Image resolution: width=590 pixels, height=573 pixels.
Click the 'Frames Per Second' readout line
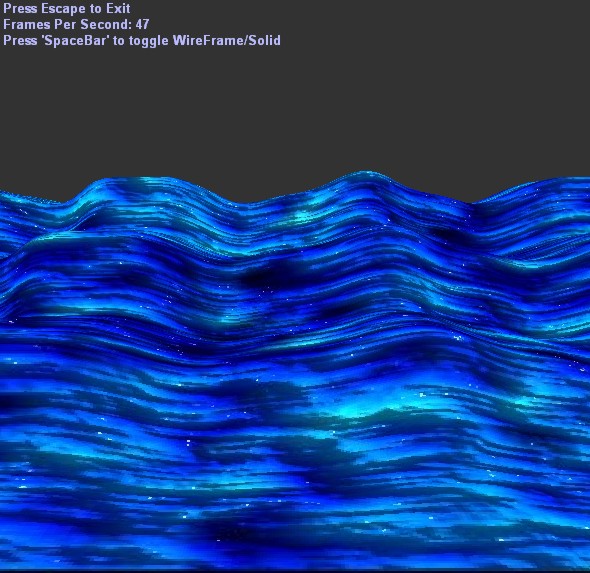pos(76,24)
